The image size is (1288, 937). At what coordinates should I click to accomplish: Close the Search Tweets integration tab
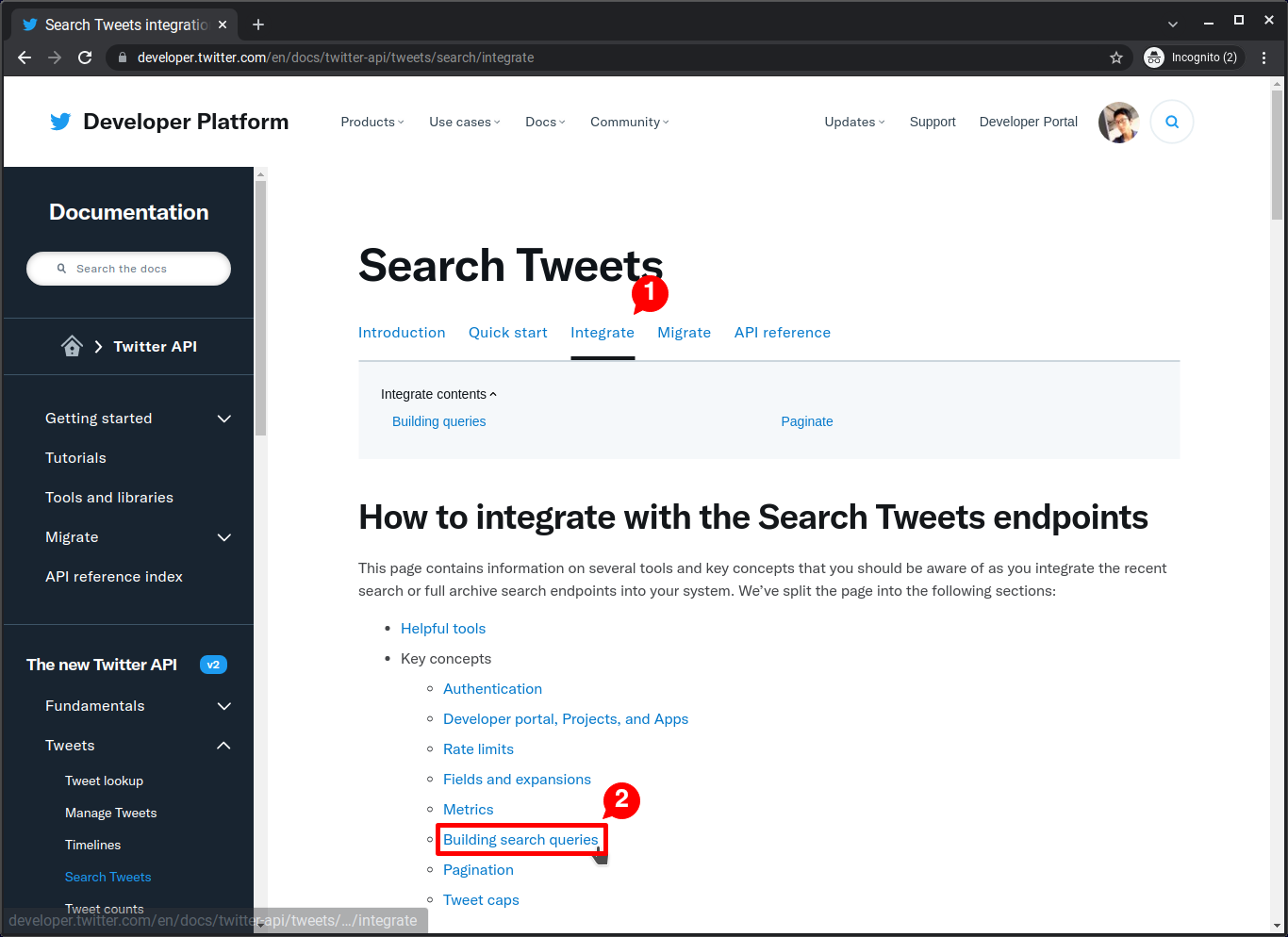click(x=223, y=25)
